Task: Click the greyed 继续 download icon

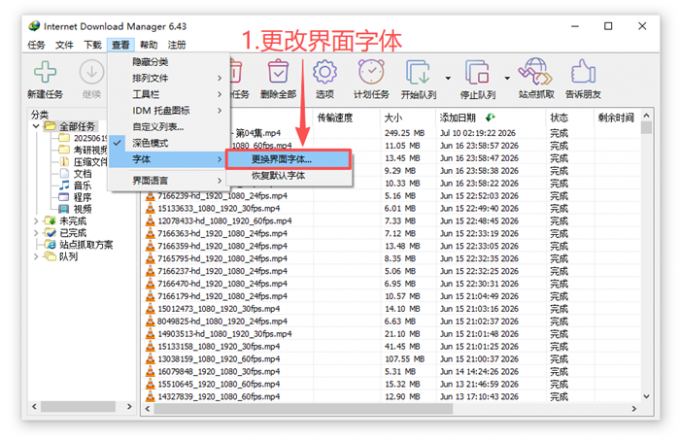Action: coord(92,72)
